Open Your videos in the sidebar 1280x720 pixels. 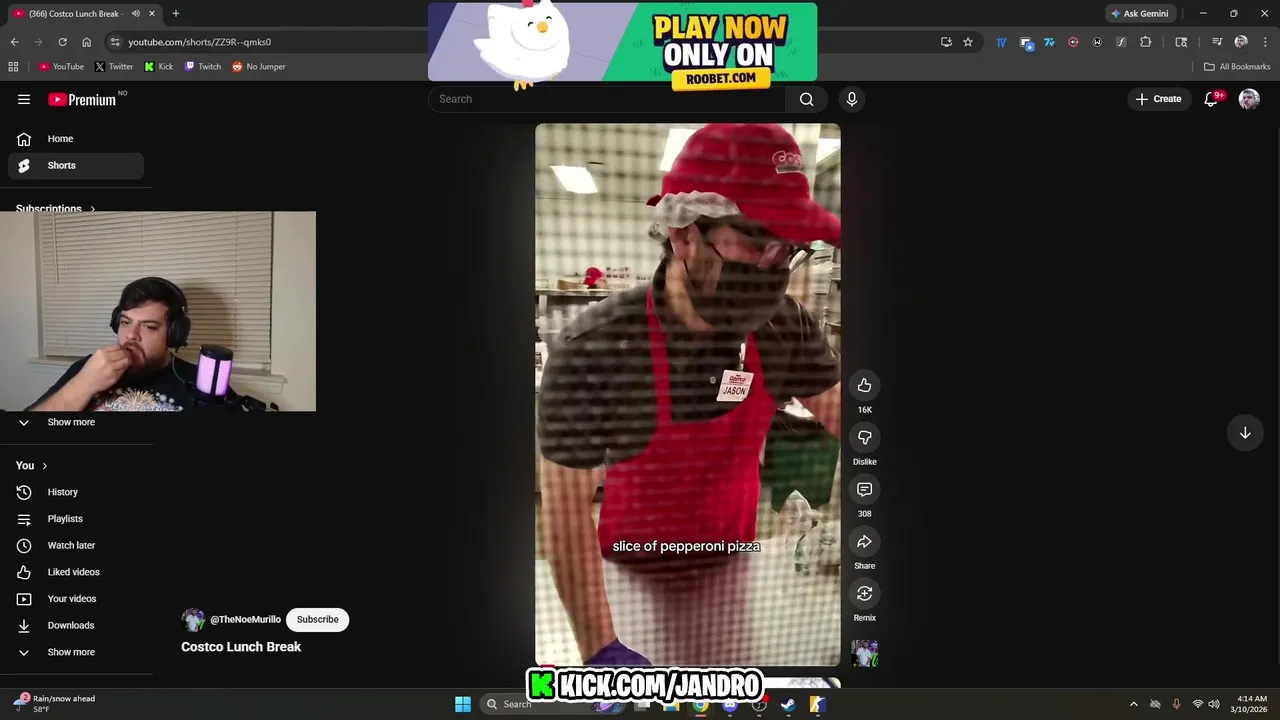pyautogui.click(x=76, y=599)
